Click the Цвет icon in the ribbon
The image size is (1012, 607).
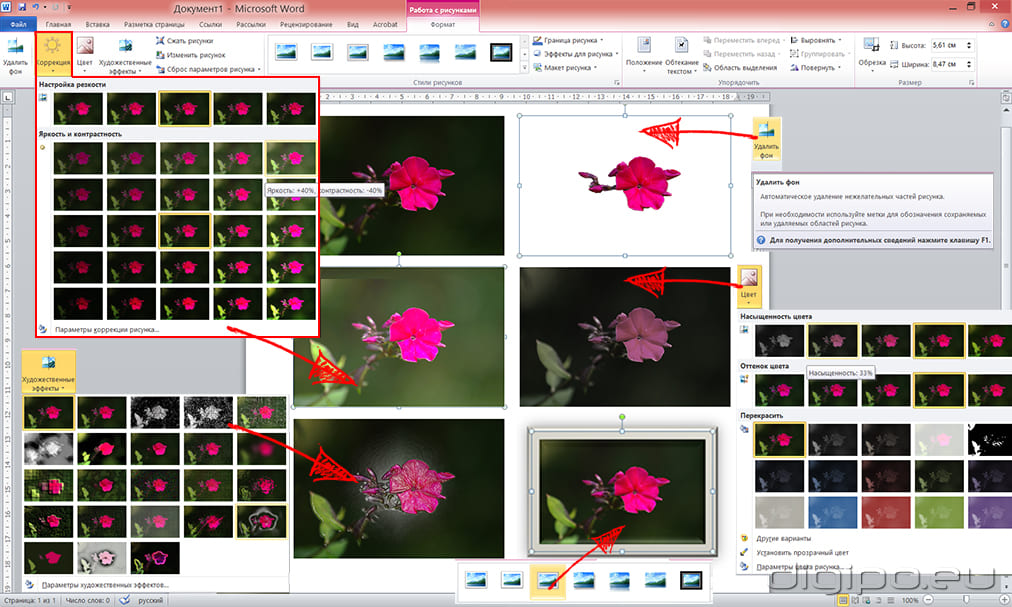click(85, 55)
